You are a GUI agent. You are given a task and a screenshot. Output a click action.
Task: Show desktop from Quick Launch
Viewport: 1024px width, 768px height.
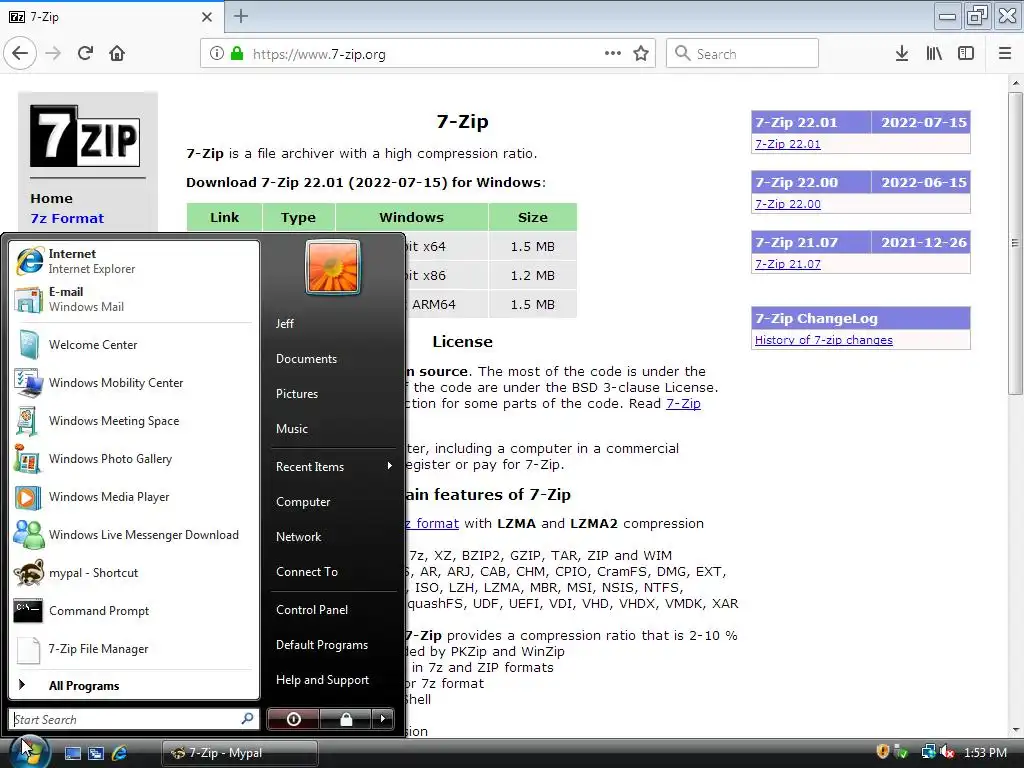[x=72, y=753]
